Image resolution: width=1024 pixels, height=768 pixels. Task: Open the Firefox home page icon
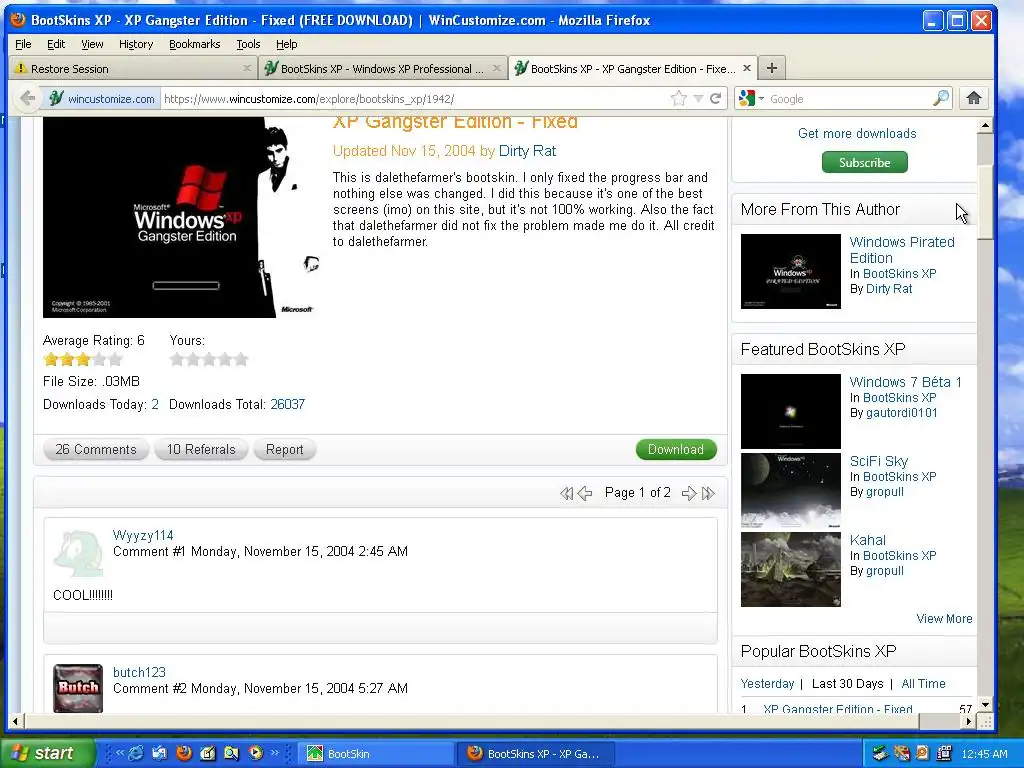pos(974,99)
